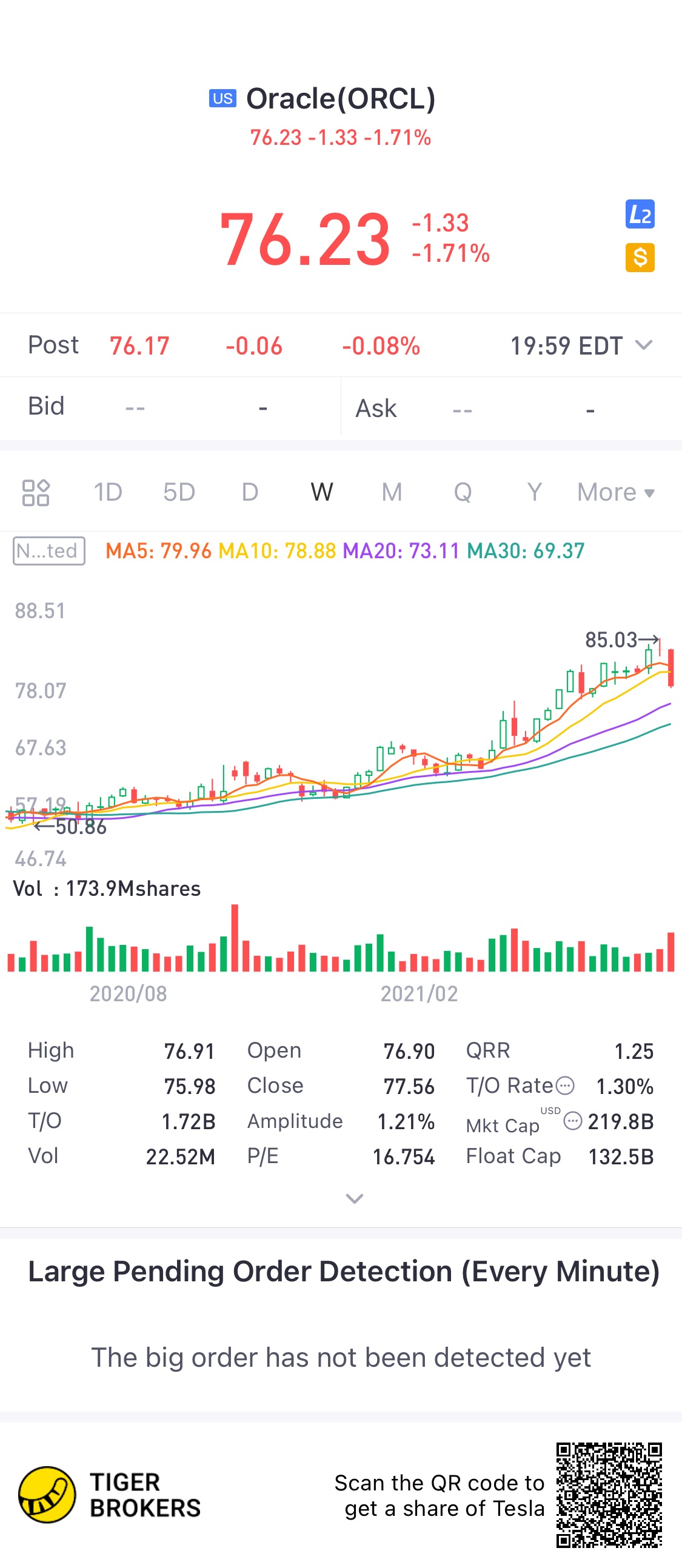This screenshot has height=1568, width=682.
Task: Tap the US market flag badge
Action: (222, 99)
